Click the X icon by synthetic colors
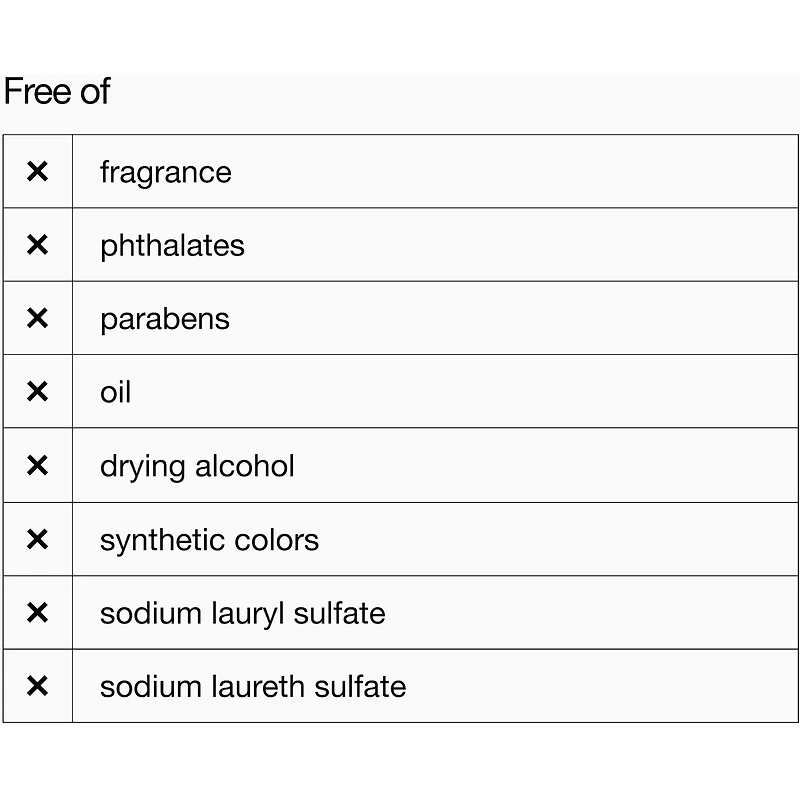Viewport: 800px width, 800px height. pos(37,540)
